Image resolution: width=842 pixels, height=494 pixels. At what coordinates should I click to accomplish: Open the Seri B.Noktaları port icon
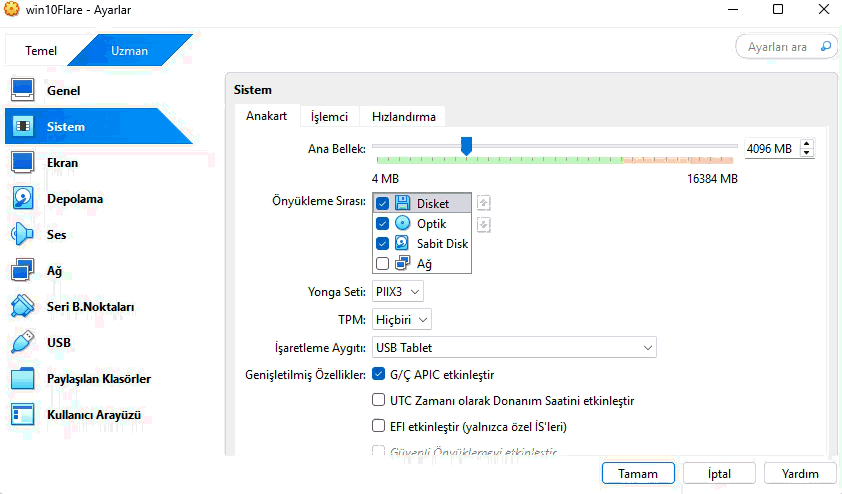point(23,306)
